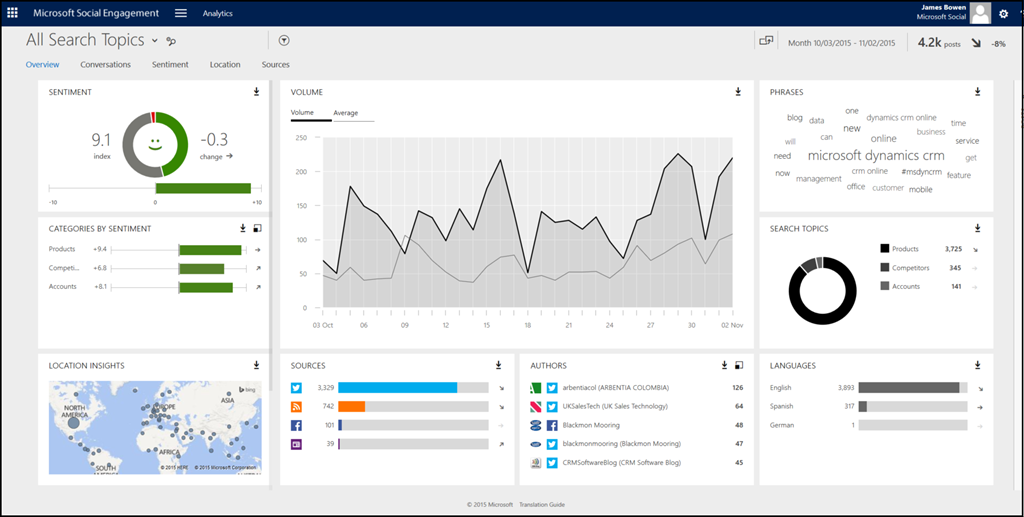1024x517 pixels.
Task: Click the #msdyncrm phrase
Action: click(921, 172)
